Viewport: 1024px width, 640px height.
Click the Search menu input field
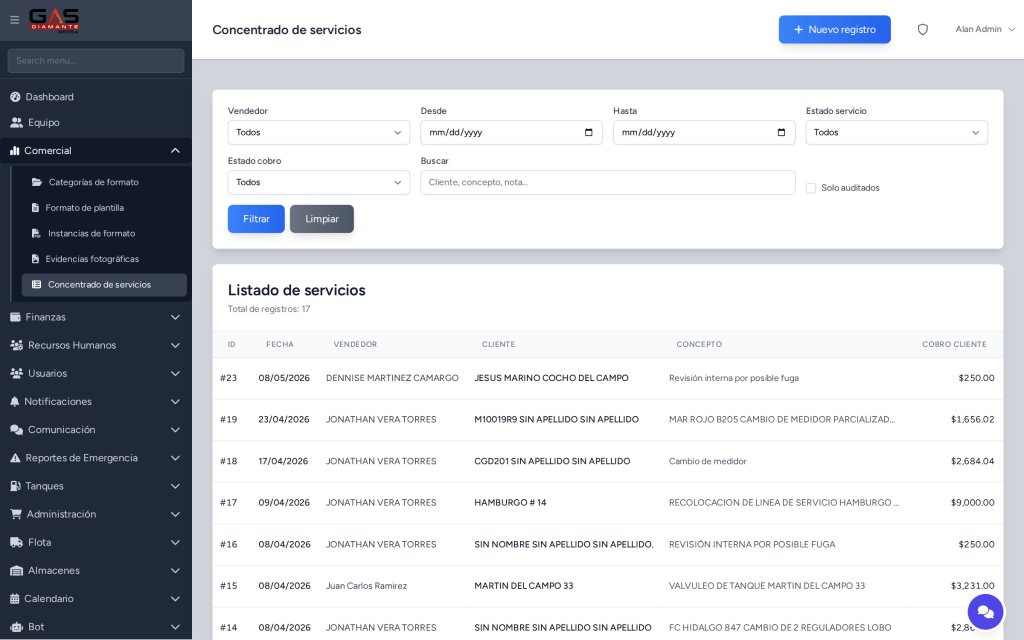95,61
